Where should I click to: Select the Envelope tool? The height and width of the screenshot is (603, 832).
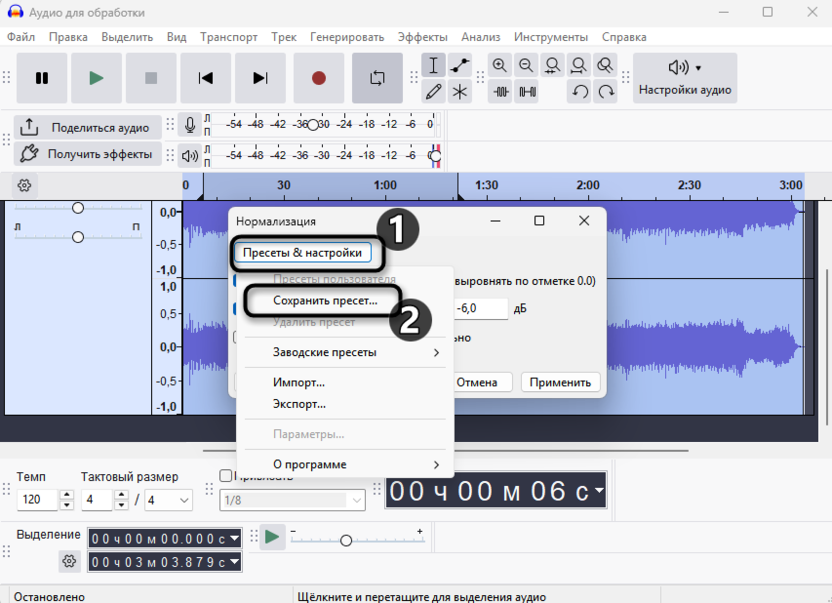pos(459,65)
